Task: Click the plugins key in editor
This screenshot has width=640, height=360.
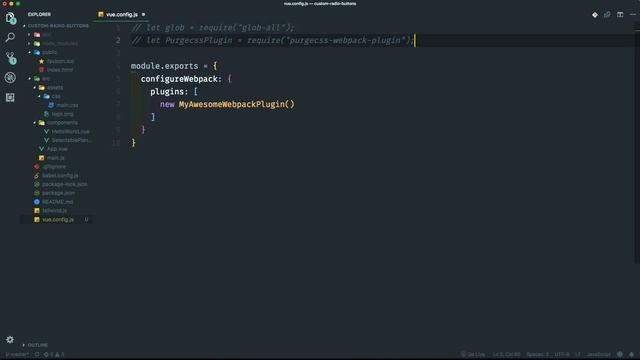Action: (167, 92)
